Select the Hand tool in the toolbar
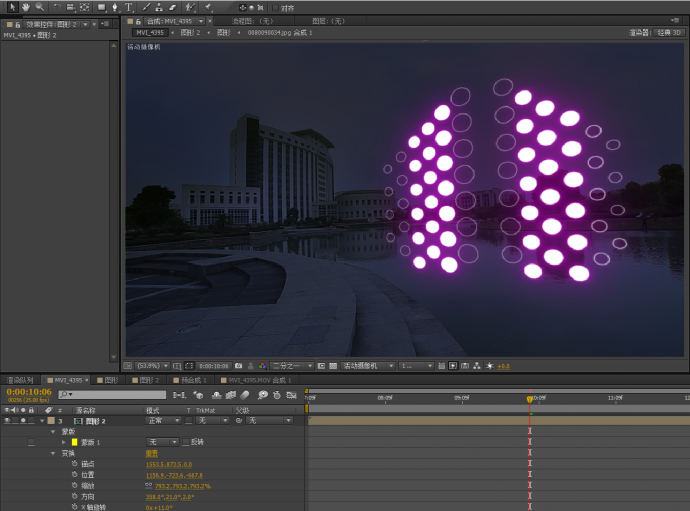Image resolution: width=690 pixels, height=511 pixels. [x=25, y=7]
